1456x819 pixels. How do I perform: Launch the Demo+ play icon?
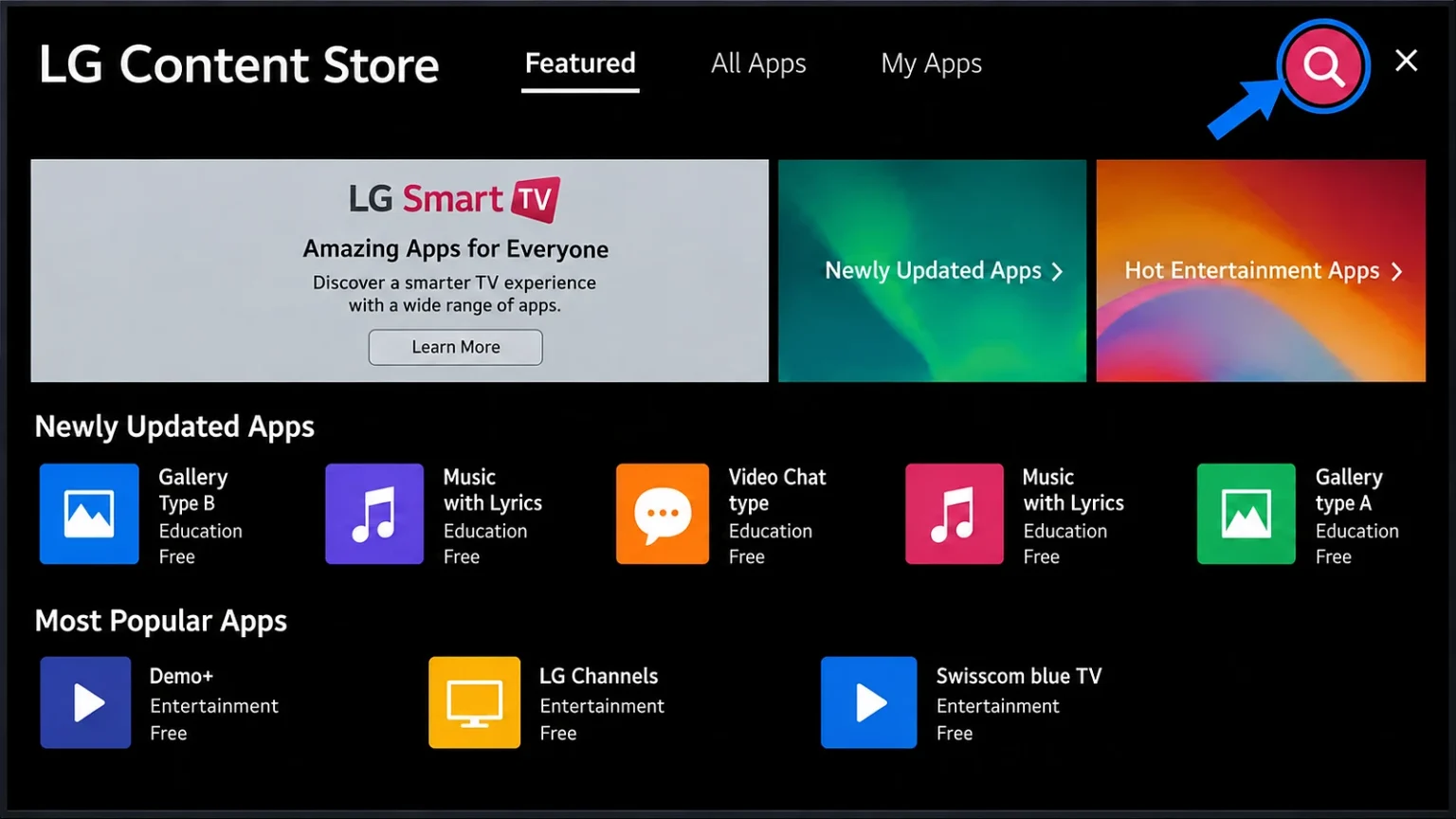pos(85,702)
